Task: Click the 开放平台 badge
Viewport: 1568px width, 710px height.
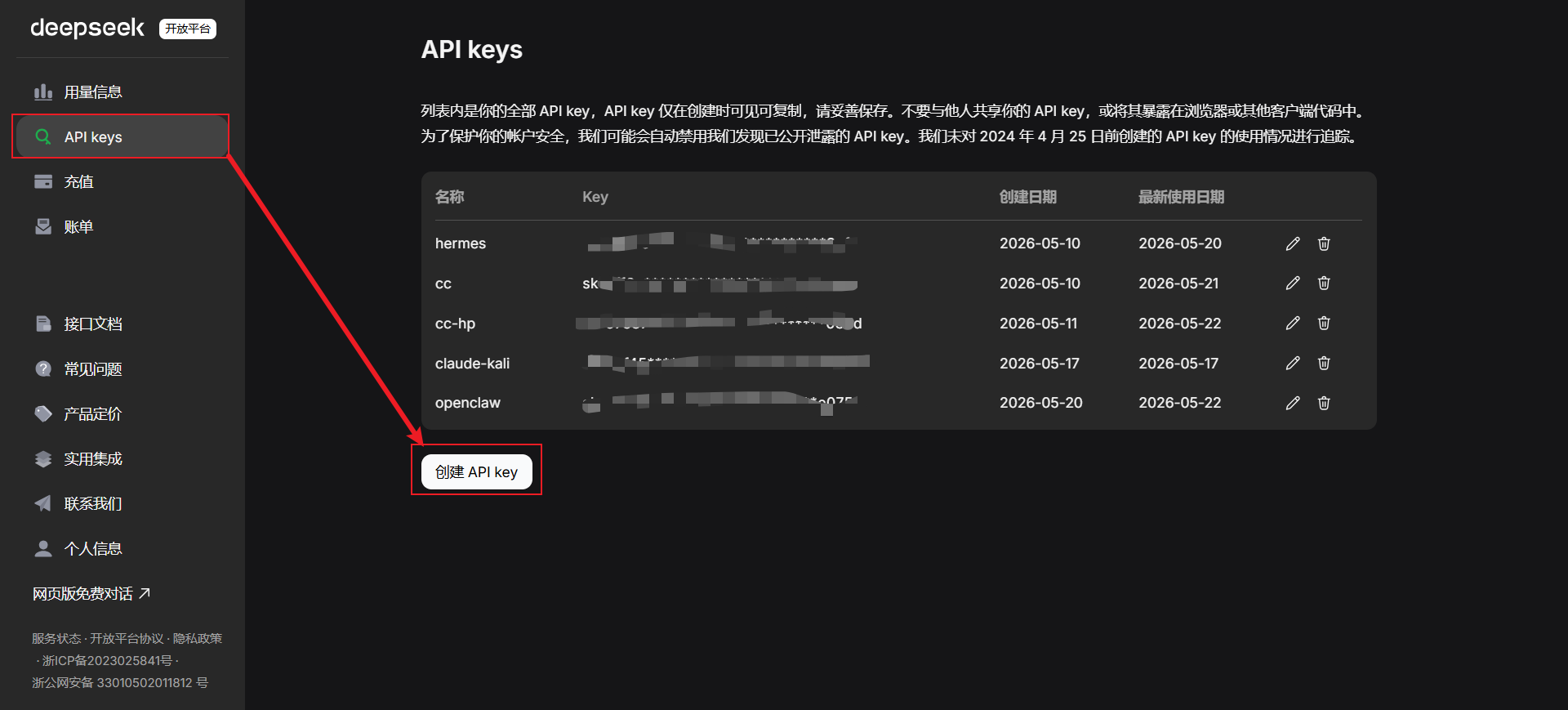Action: [x=188, y=29]
